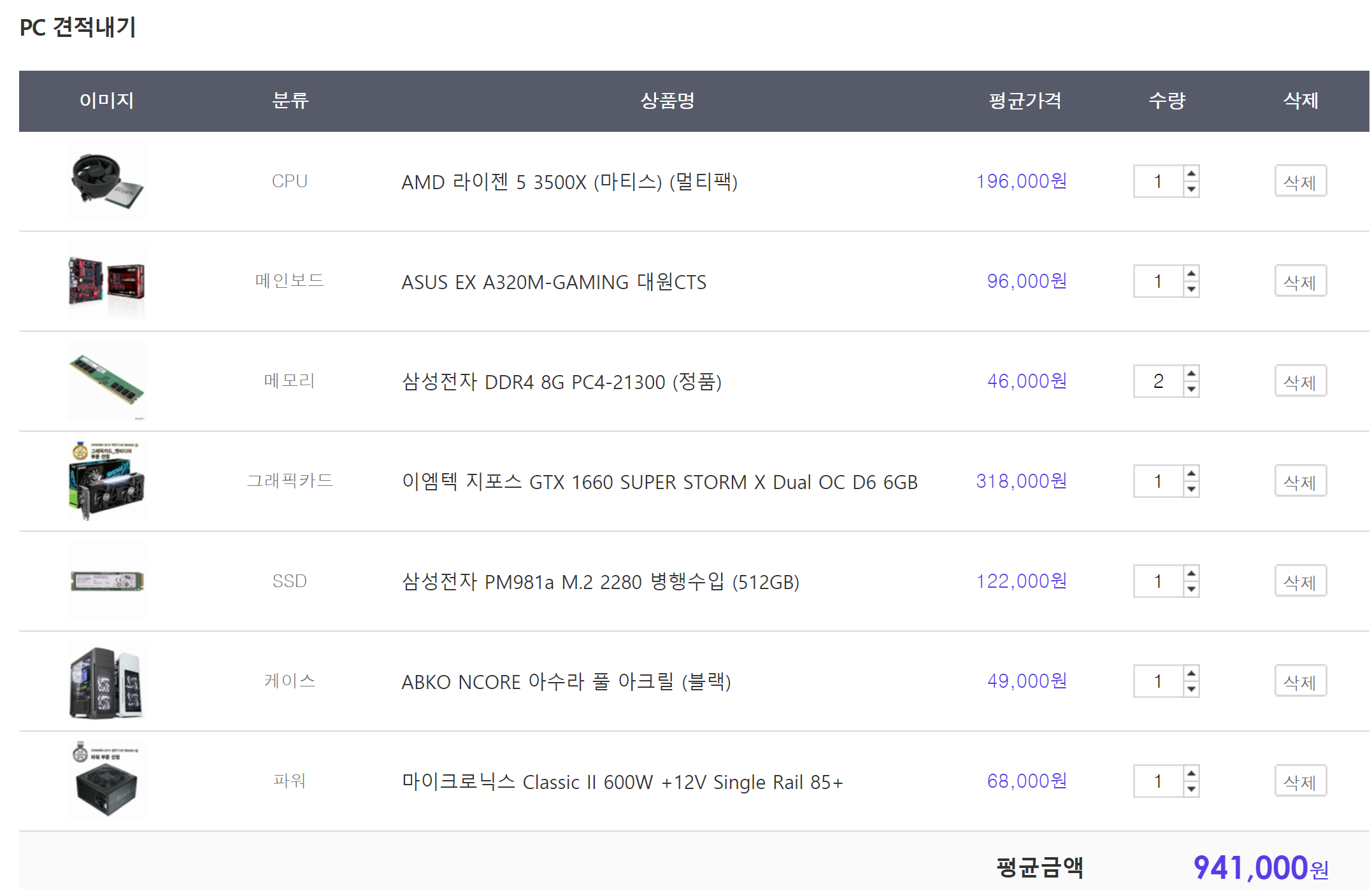1372x889 pixels.
Task: Click the Micronics power supply thumbnail
Action: 106,781
